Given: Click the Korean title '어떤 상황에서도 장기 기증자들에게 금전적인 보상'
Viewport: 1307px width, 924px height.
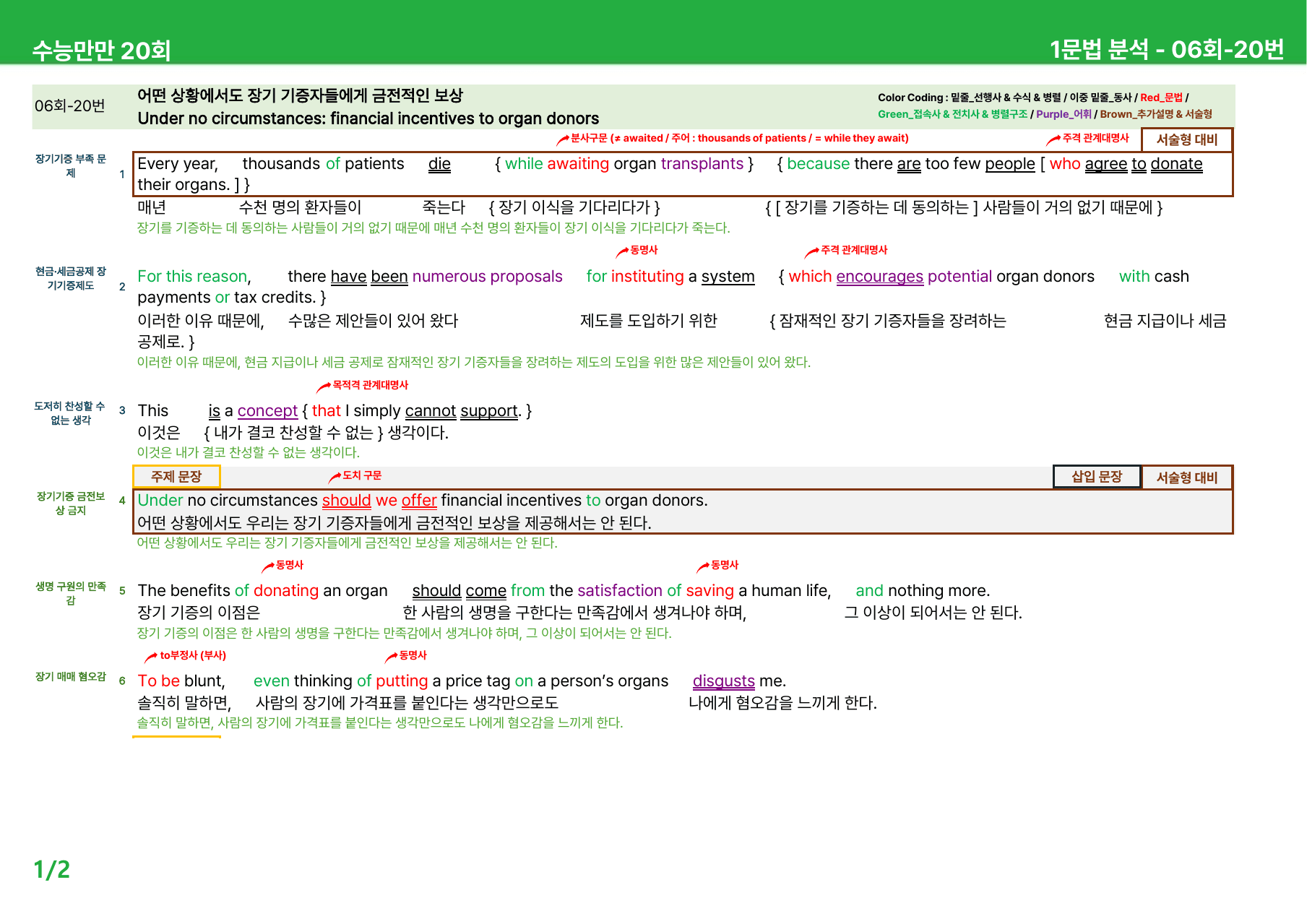Looking at the screenshot, I should click(x=300, y=95).
